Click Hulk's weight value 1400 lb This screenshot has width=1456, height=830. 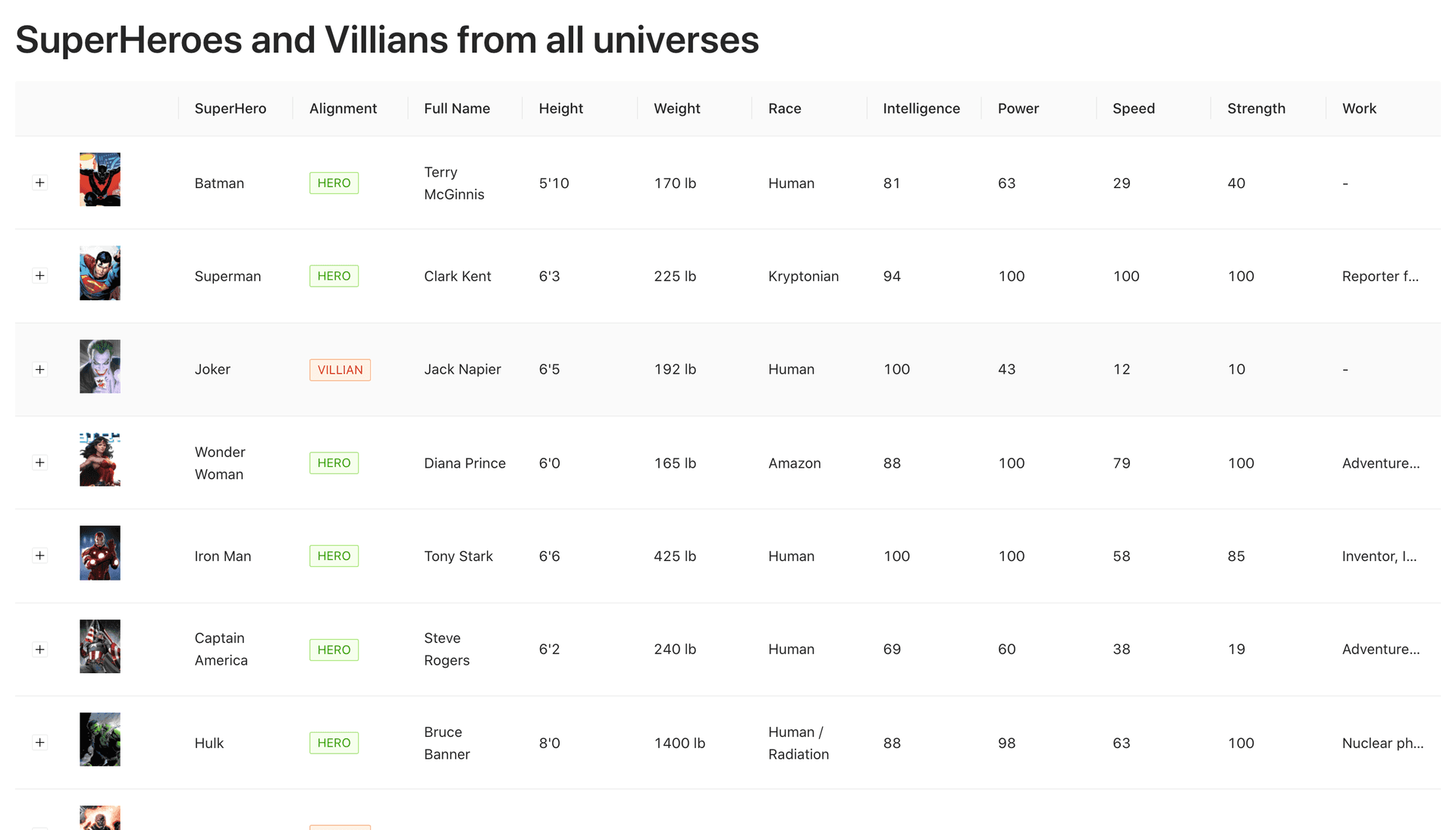tap(679, 743)
